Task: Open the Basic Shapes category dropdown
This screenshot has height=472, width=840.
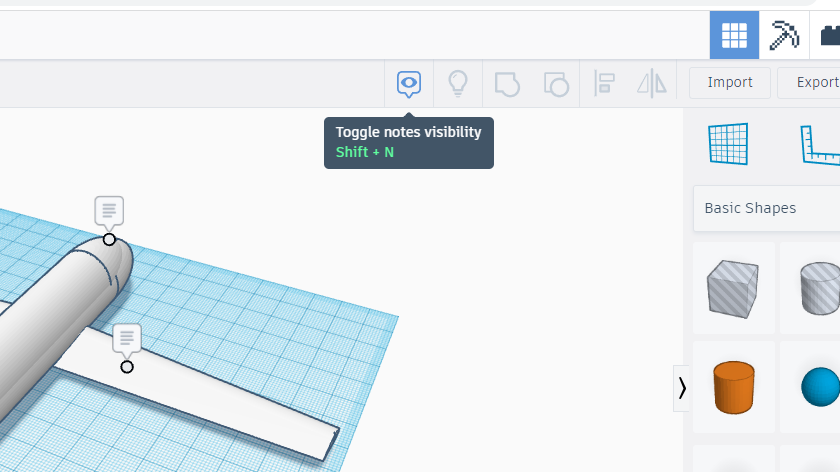Action: click(x=767, y=208)
